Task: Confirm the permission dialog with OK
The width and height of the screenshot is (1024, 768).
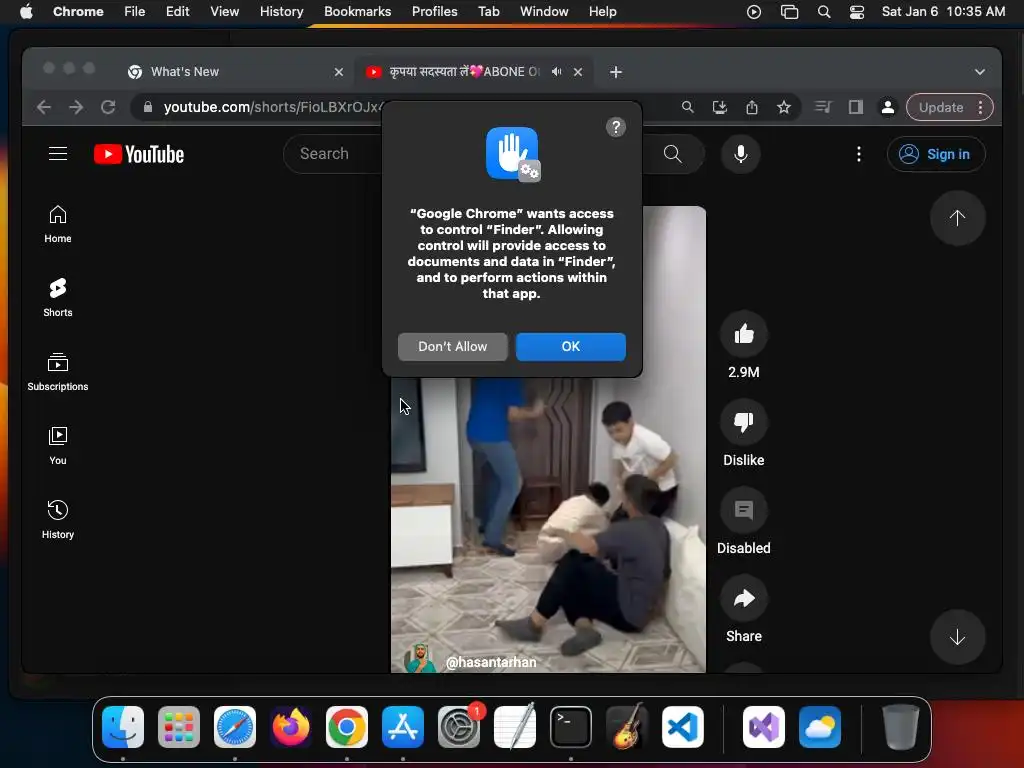Action: [x=571, y=347]
